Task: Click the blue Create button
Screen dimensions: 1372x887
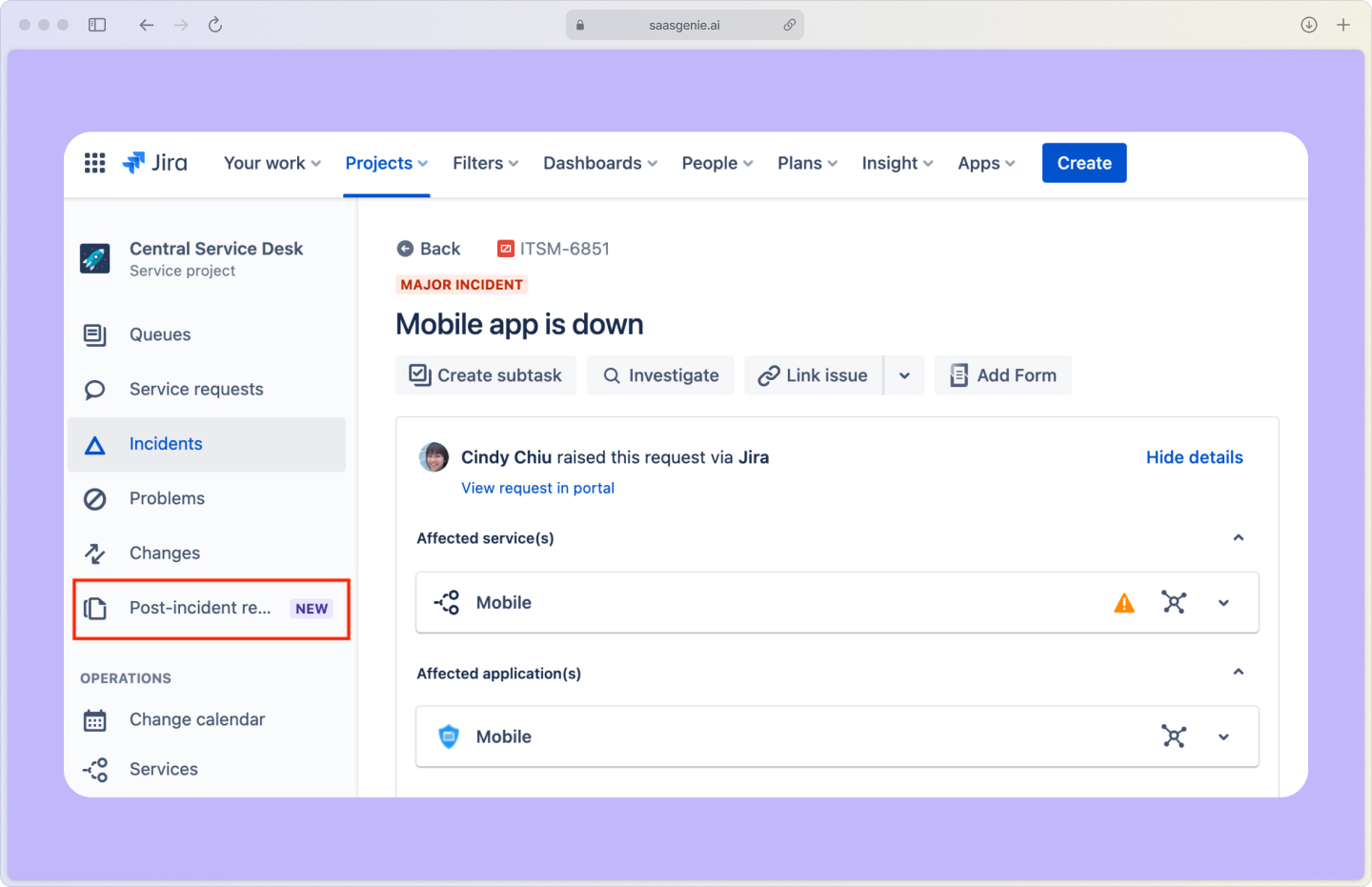Action: (1084, 163)
